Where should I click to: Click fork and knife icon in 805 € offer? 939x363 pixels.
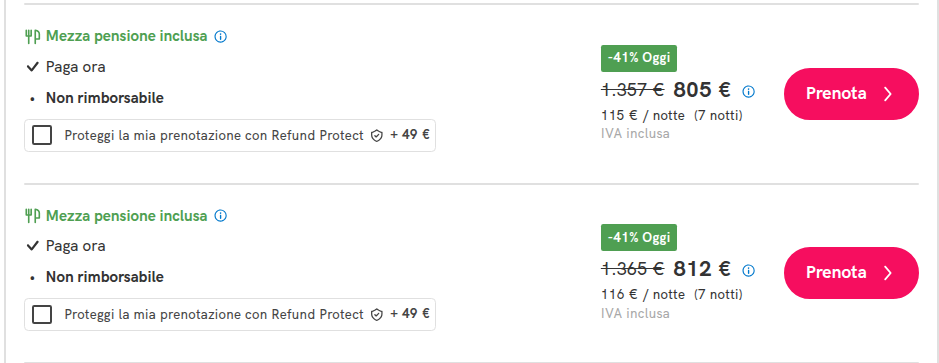point(32,37)
